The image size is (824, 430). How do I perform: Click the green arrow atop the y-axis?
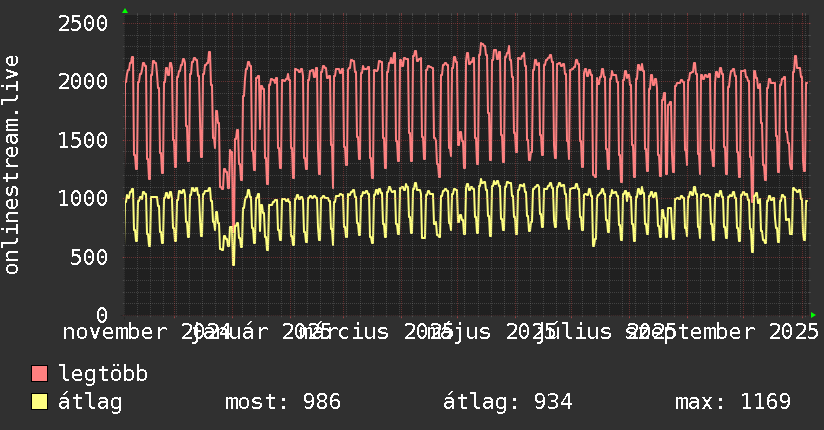125,11
